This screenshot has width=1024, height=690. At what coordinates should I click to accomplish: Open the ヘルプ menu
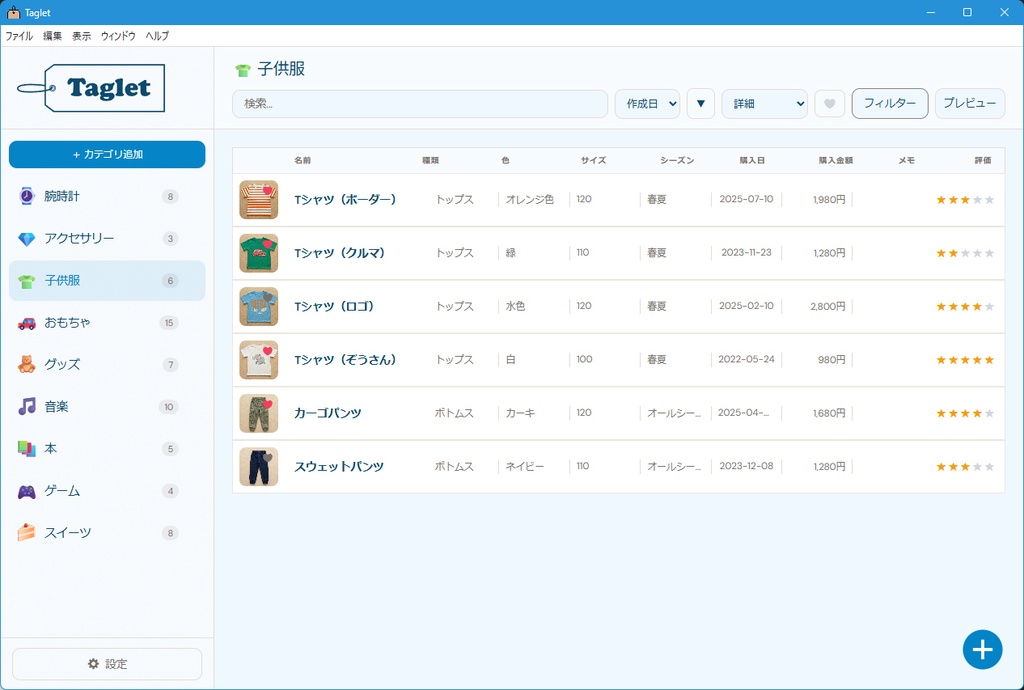(157, 36)
